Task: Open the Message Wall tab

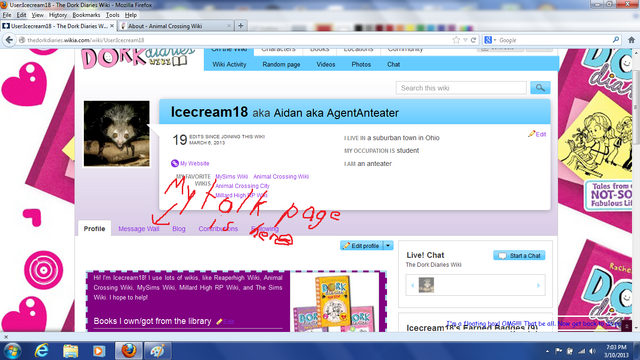Action: (139, 229)
